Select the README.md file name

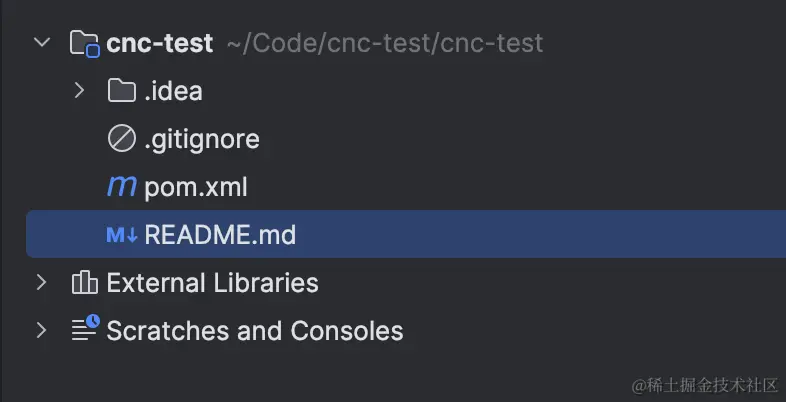pos(220,235)
